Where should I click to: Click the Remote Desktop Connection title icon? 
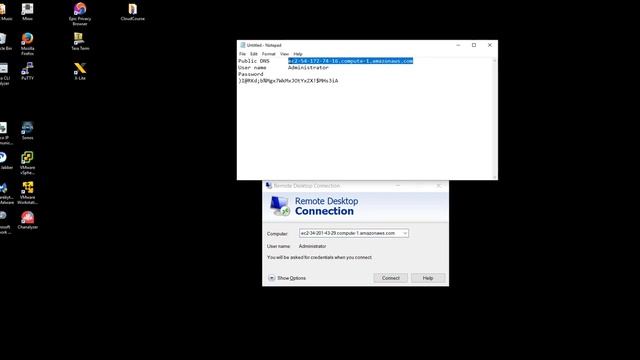[269, 185]
